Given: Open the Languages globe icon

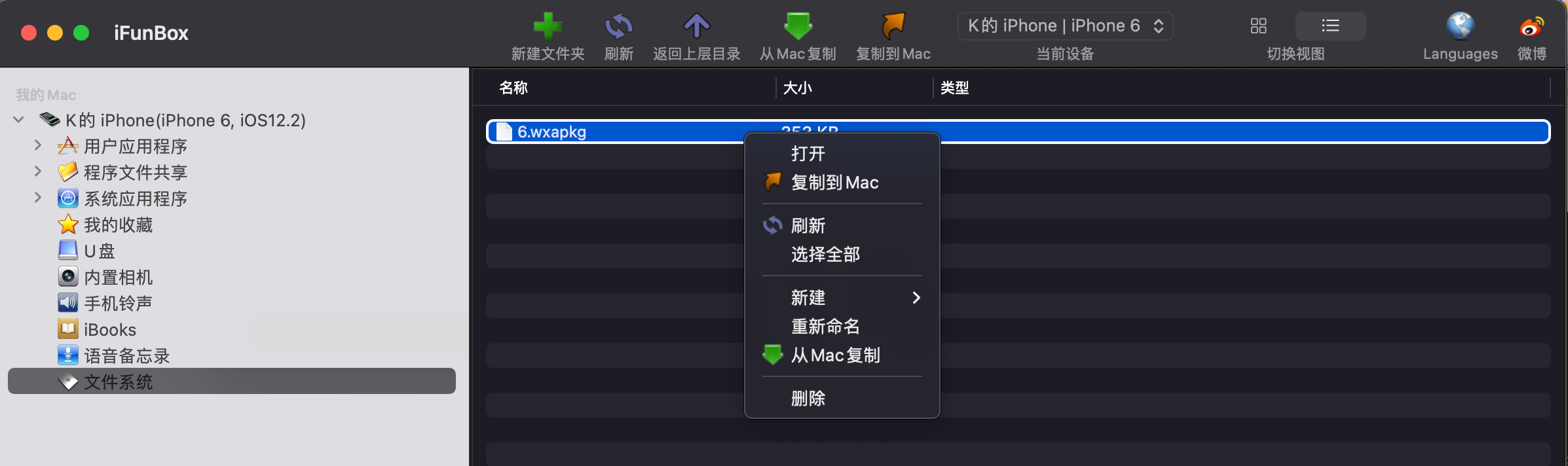Looking at the screenshot, I should [x=1460, y=26].
